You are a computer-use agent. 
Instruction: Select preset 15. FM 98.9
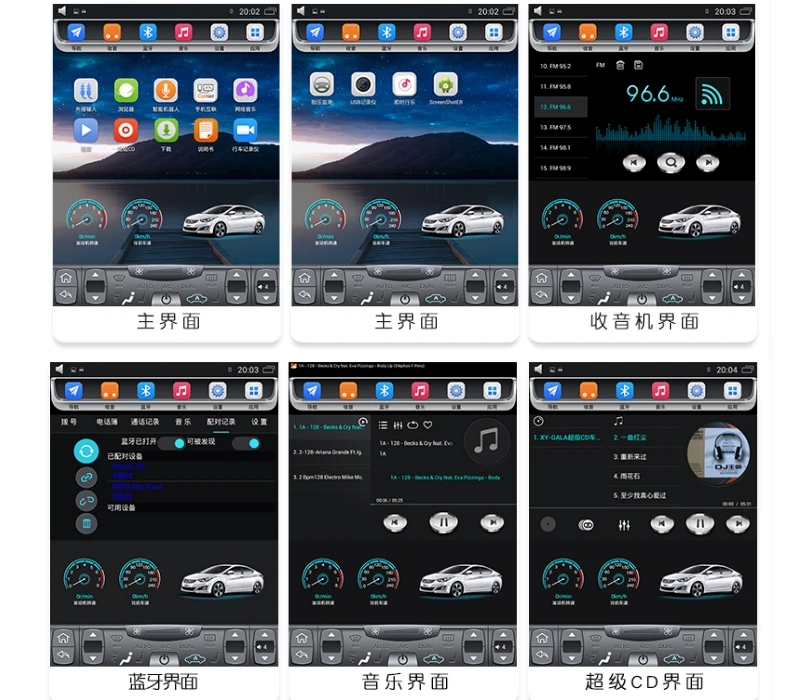561,168
